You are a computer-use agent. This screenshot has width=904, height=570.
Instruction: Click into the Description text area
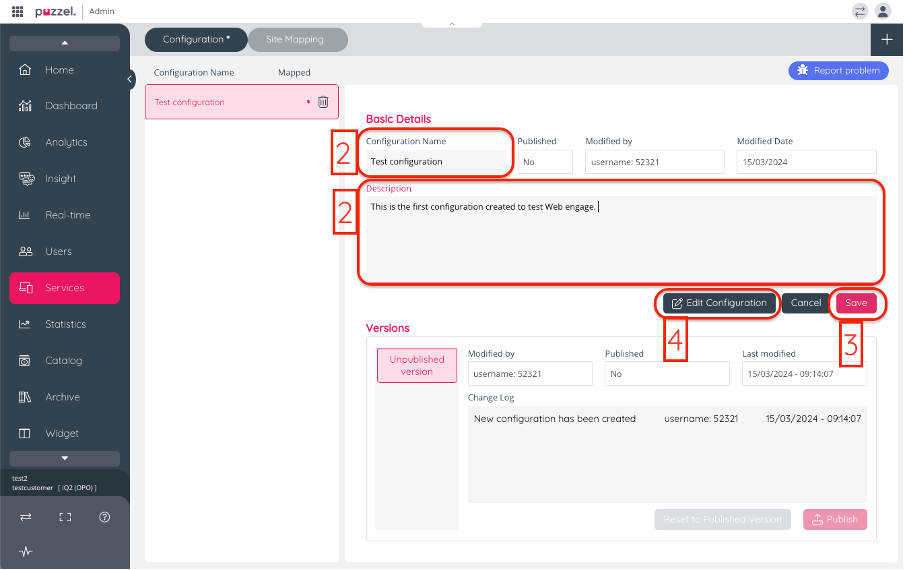[x=620, y=240]
